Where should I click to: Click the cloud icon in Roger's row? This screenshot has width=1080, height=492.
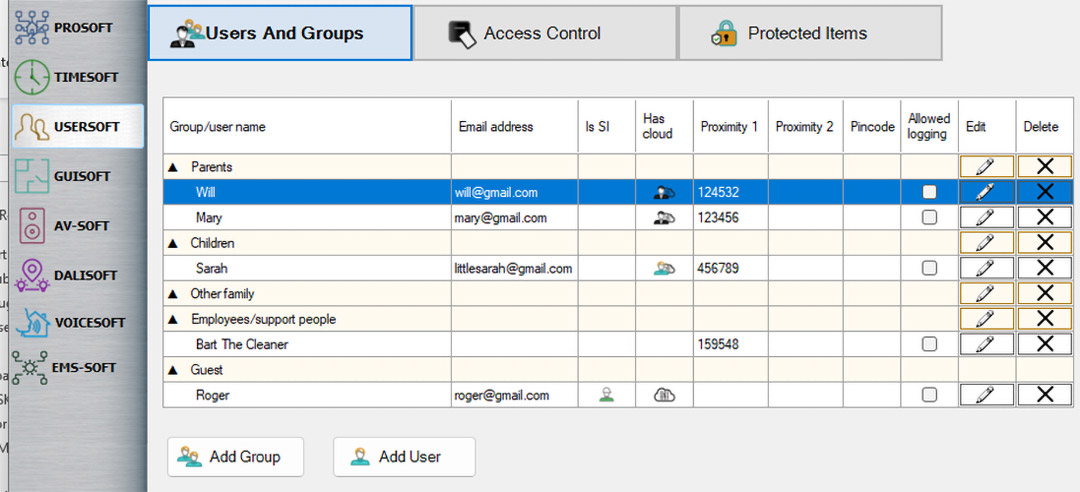click(x=664, y=395)
